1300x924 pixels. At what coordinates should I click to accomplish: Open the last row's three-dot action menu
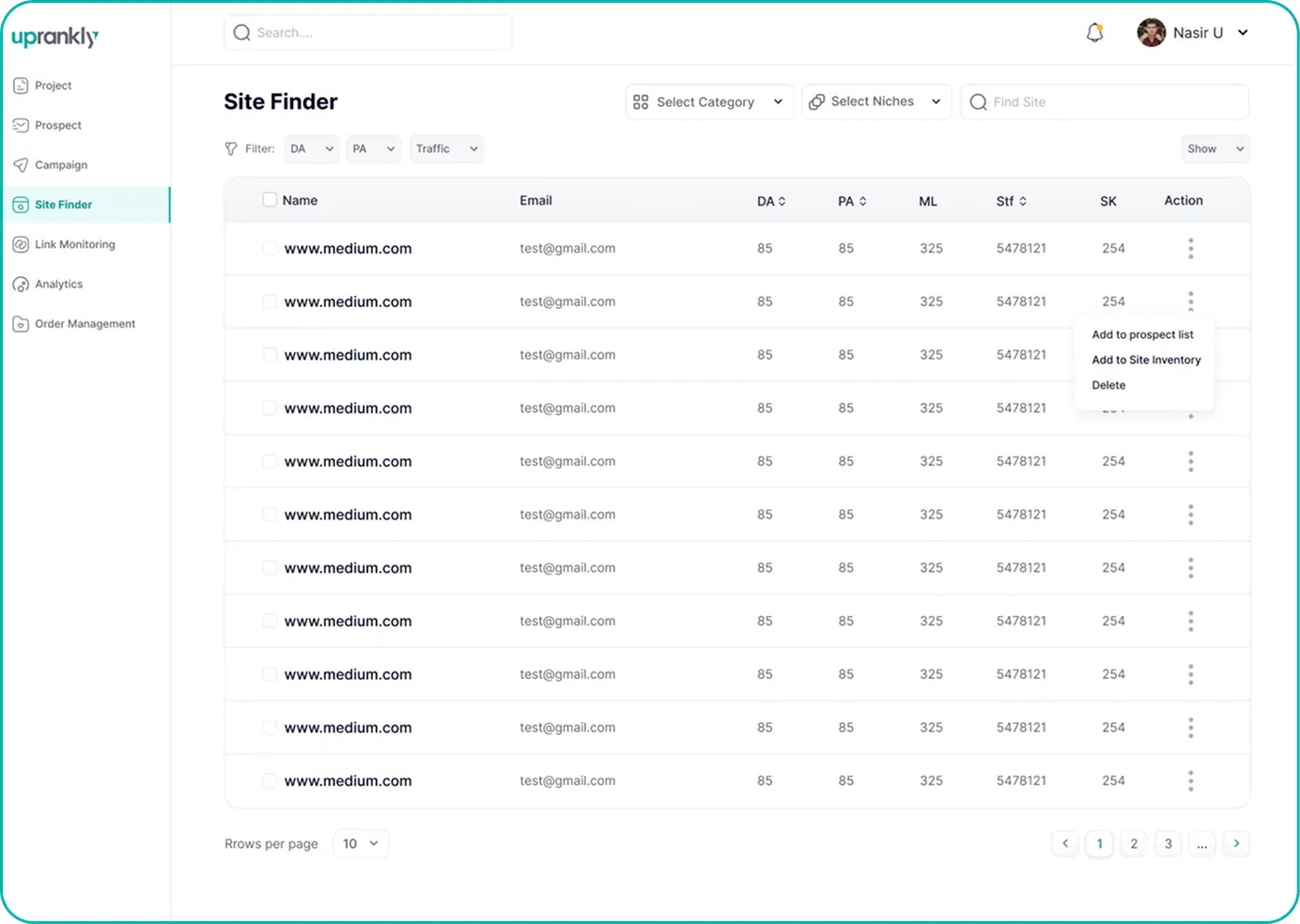click(1190, 780)
